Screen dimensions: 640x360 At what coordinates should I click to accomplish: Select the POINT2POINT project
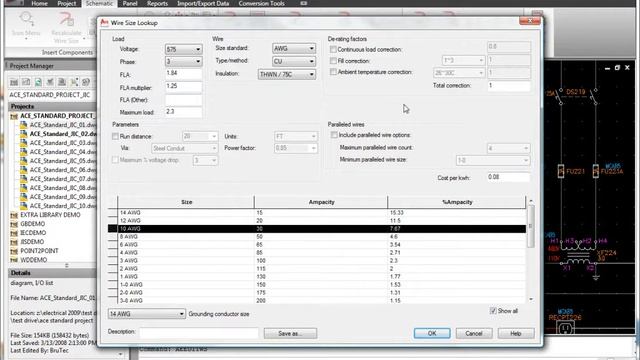click(35, 251)
